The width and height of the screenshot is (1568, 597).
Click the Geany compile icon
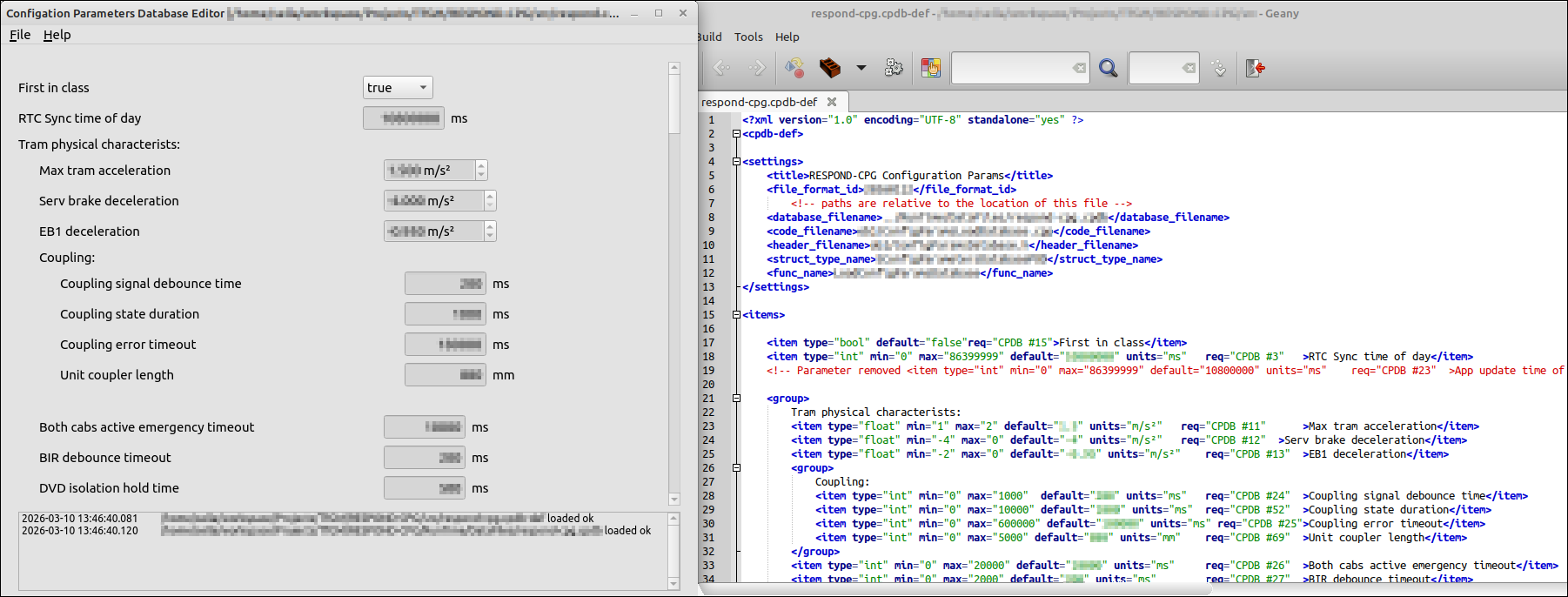[x=794, y=68]
